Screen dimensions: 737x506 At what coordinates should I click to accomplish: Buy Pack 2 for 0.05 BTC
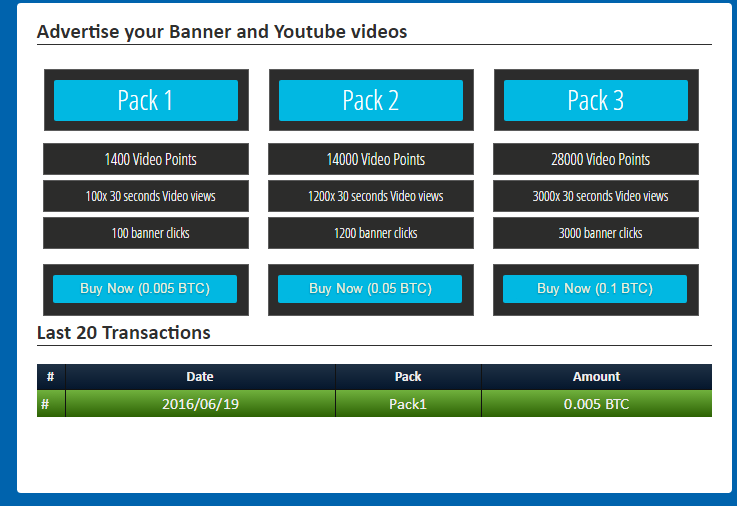[370, 288]
